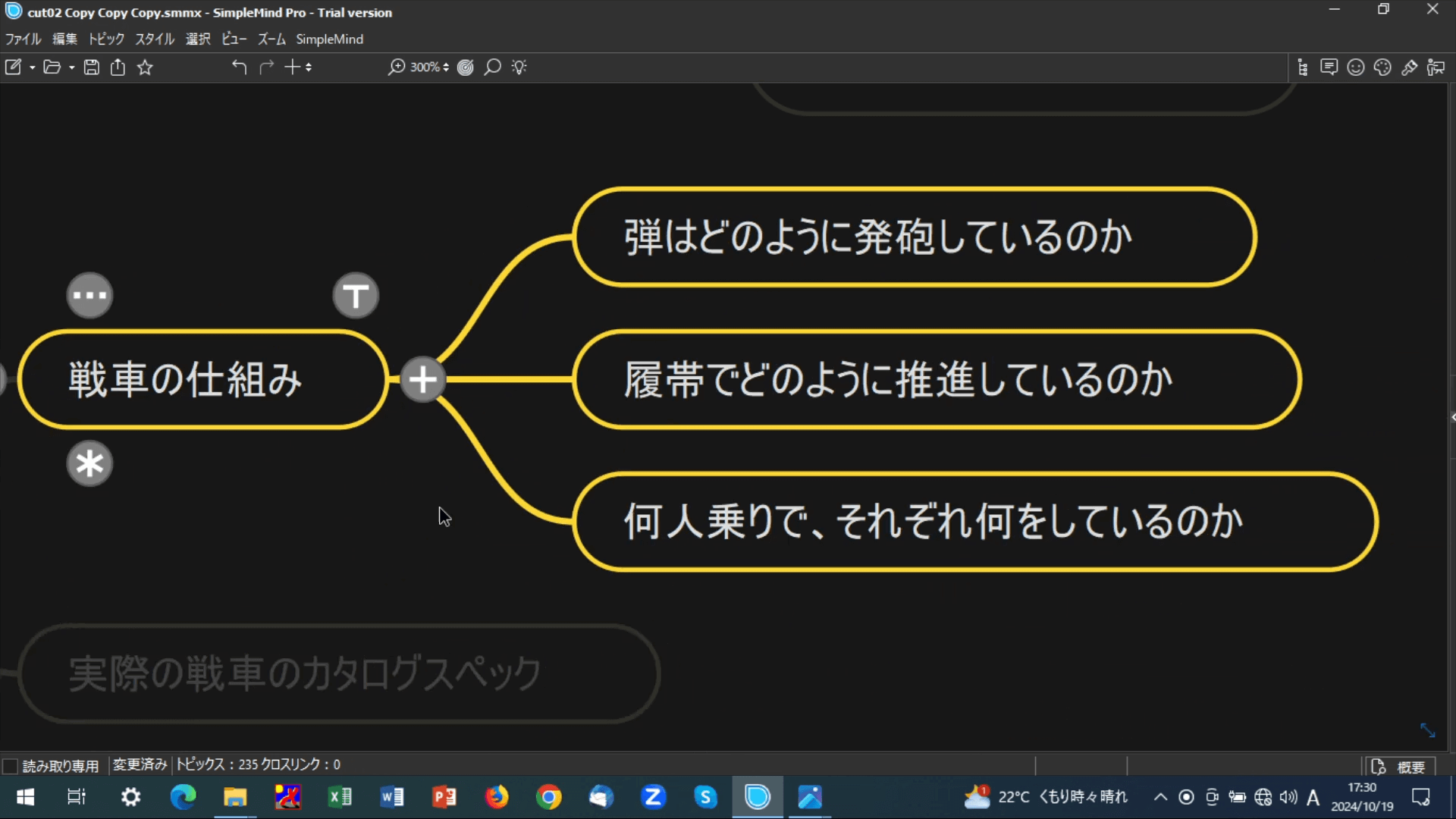The image size is (1456, 819).
Task: Select the 弾はどのように発砲しているのか topic
Action: 915,237
